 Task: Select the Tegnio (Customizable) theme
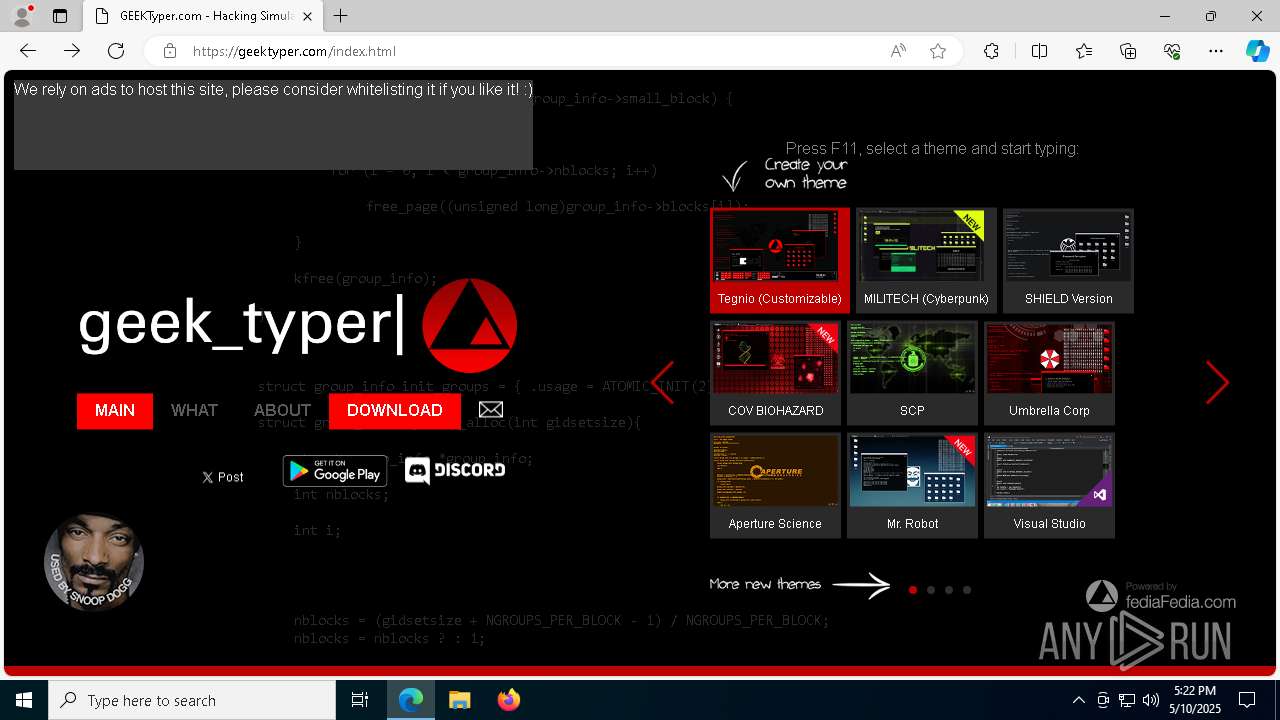click(780, 260)
